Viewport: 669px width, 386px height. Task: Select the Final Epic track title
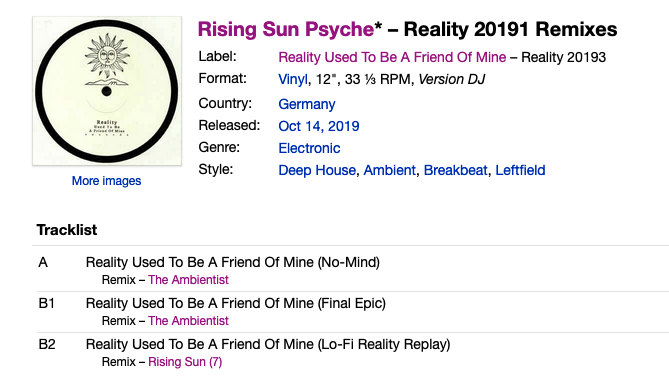point(236,303)
